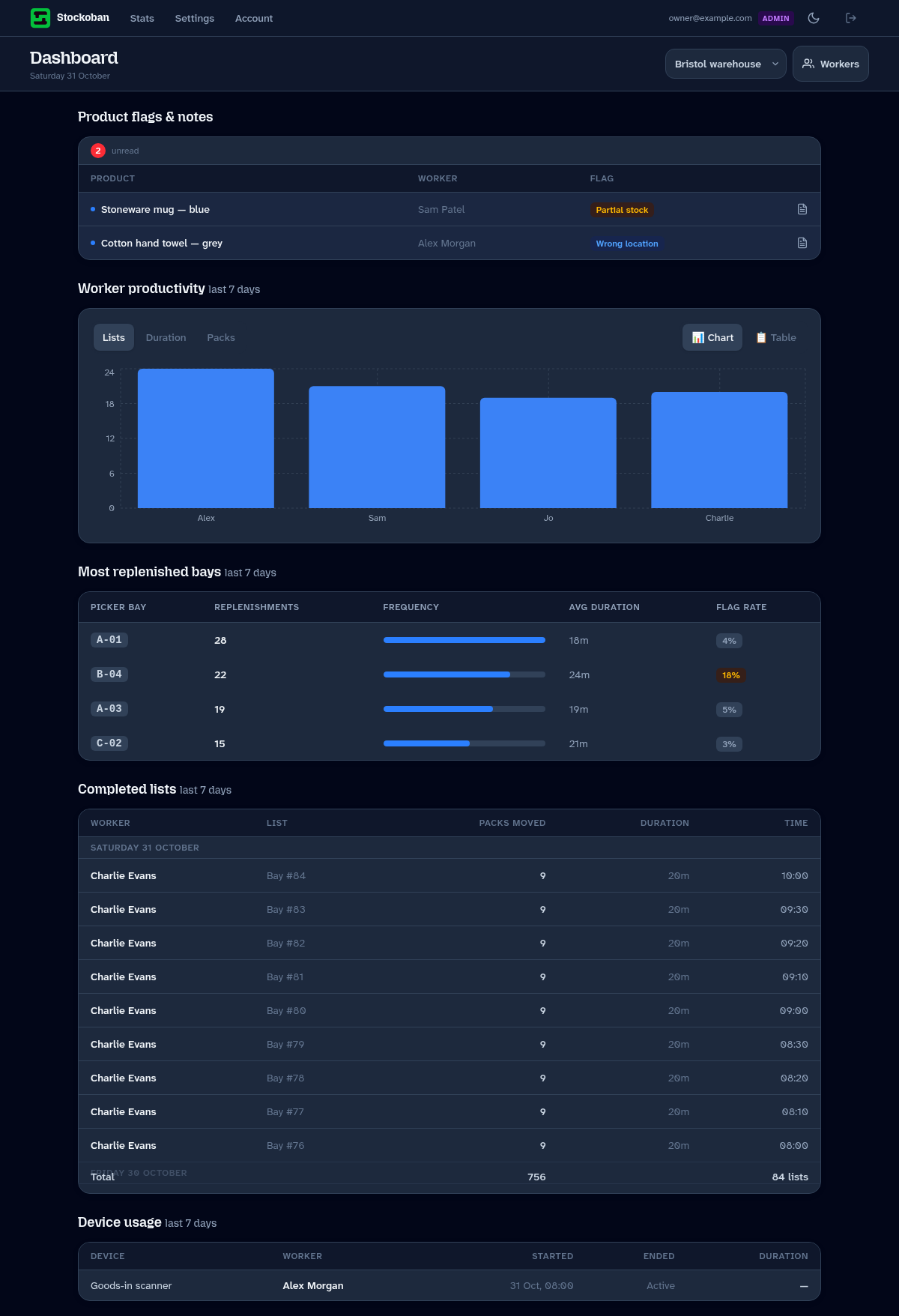This screenshot has width=899, height=1316.
Task: Select the Lists tab
Action: click(x=114, y=337)
